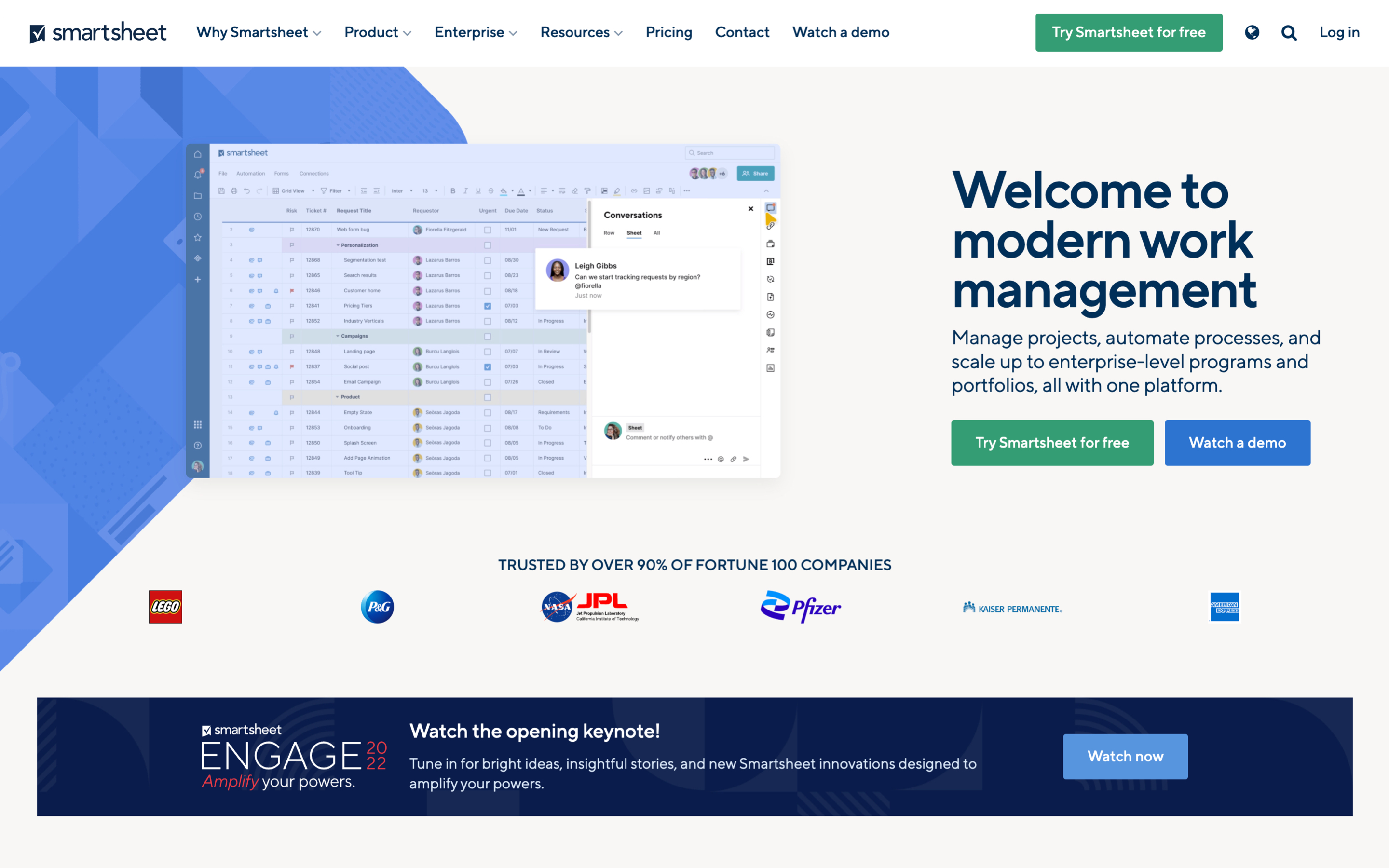Collapse the Personalization section in the sheet

pos(338,245)
